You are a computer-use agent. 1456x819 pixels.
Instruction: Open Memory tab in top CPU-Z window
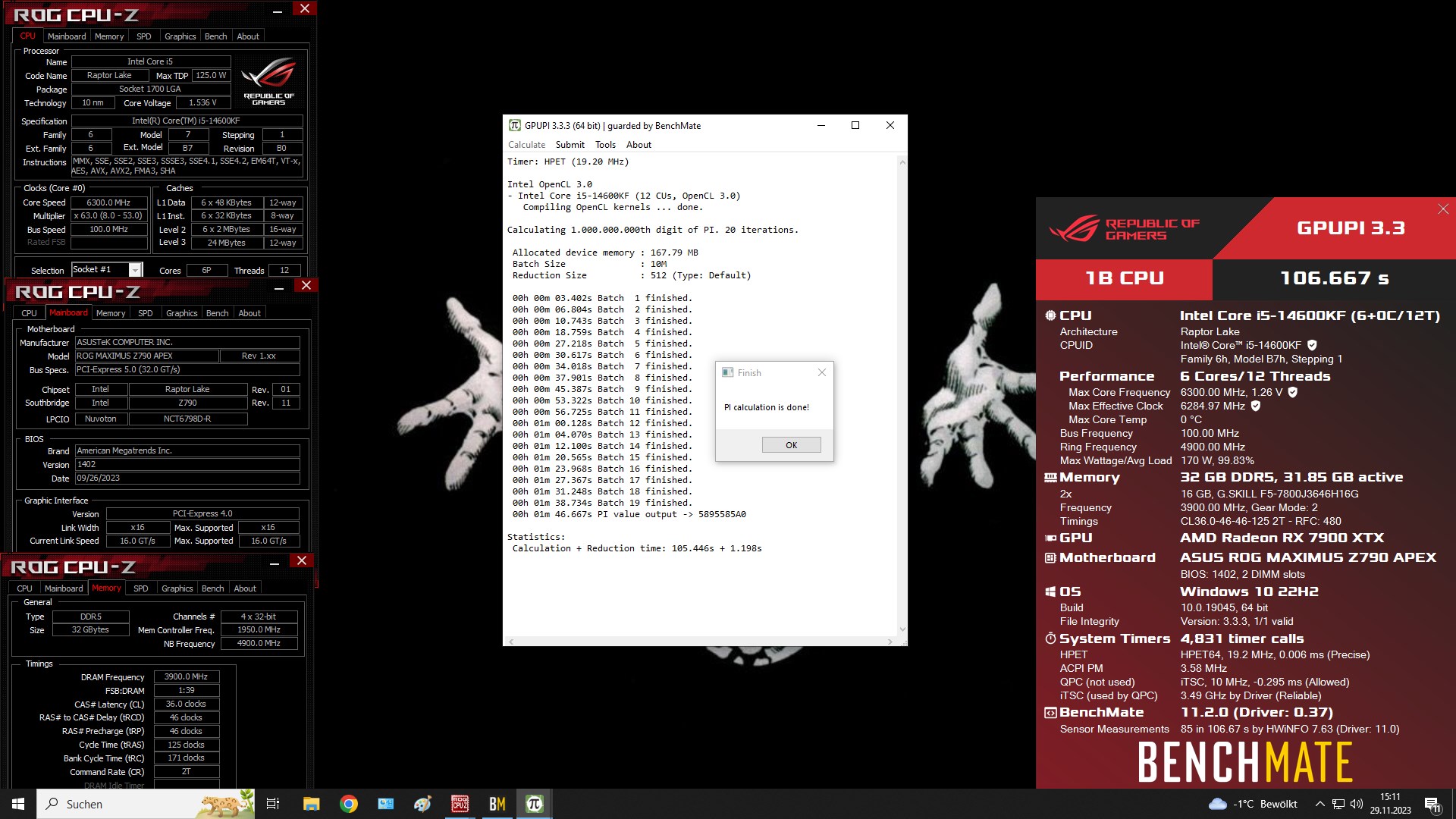coord(109,36)
